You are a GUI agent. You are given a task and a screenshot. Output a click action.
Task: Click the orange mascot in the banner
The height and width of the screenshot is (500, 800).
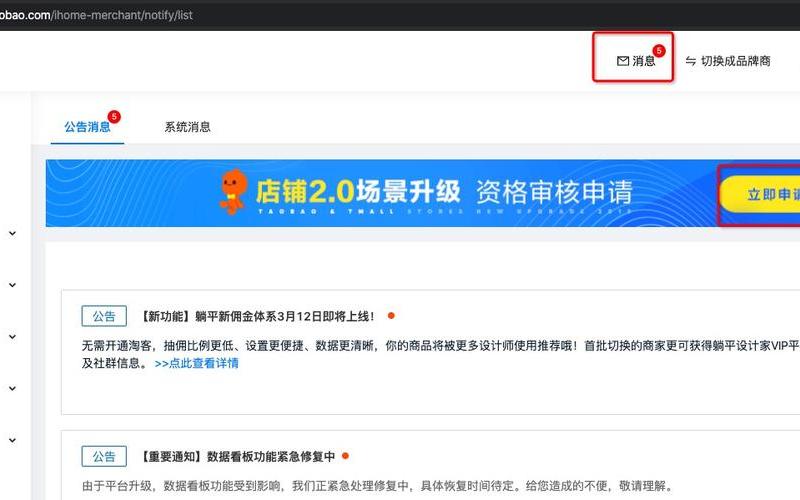coord(233,192)
